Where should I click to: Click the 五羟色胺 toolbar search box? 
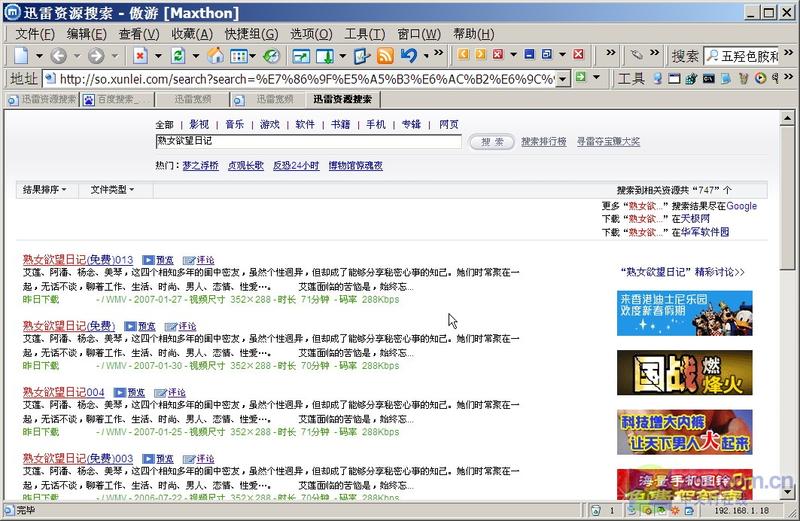[742, 56]
